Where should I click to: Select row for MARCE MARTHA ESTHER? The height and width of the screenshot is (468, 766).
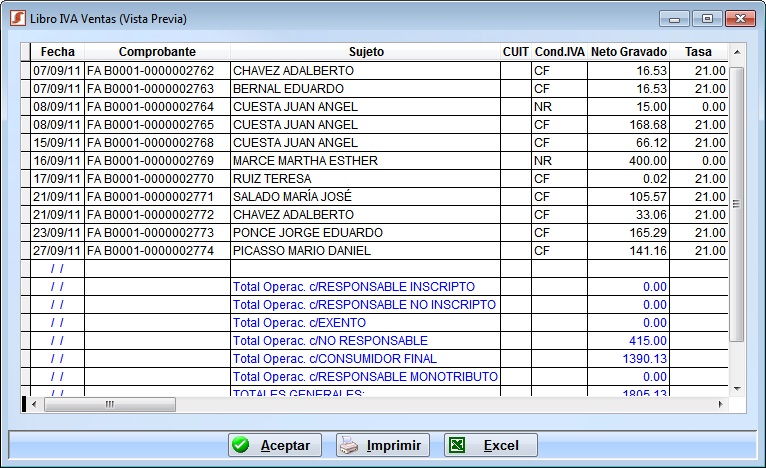[304, 161]
